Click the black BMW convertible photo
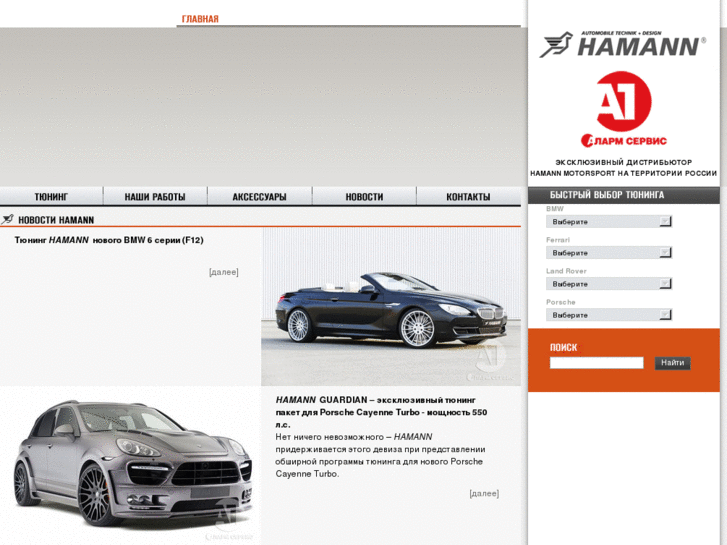The image size is (727, 545). point(391,307)
